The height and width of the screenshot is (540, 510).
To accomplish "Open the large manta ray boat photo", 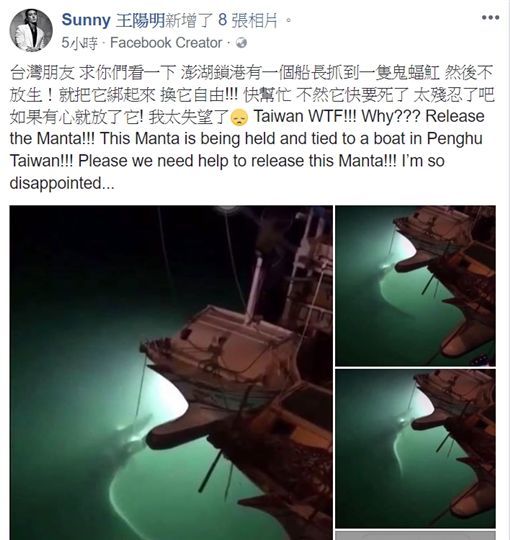I will (171, 373).
